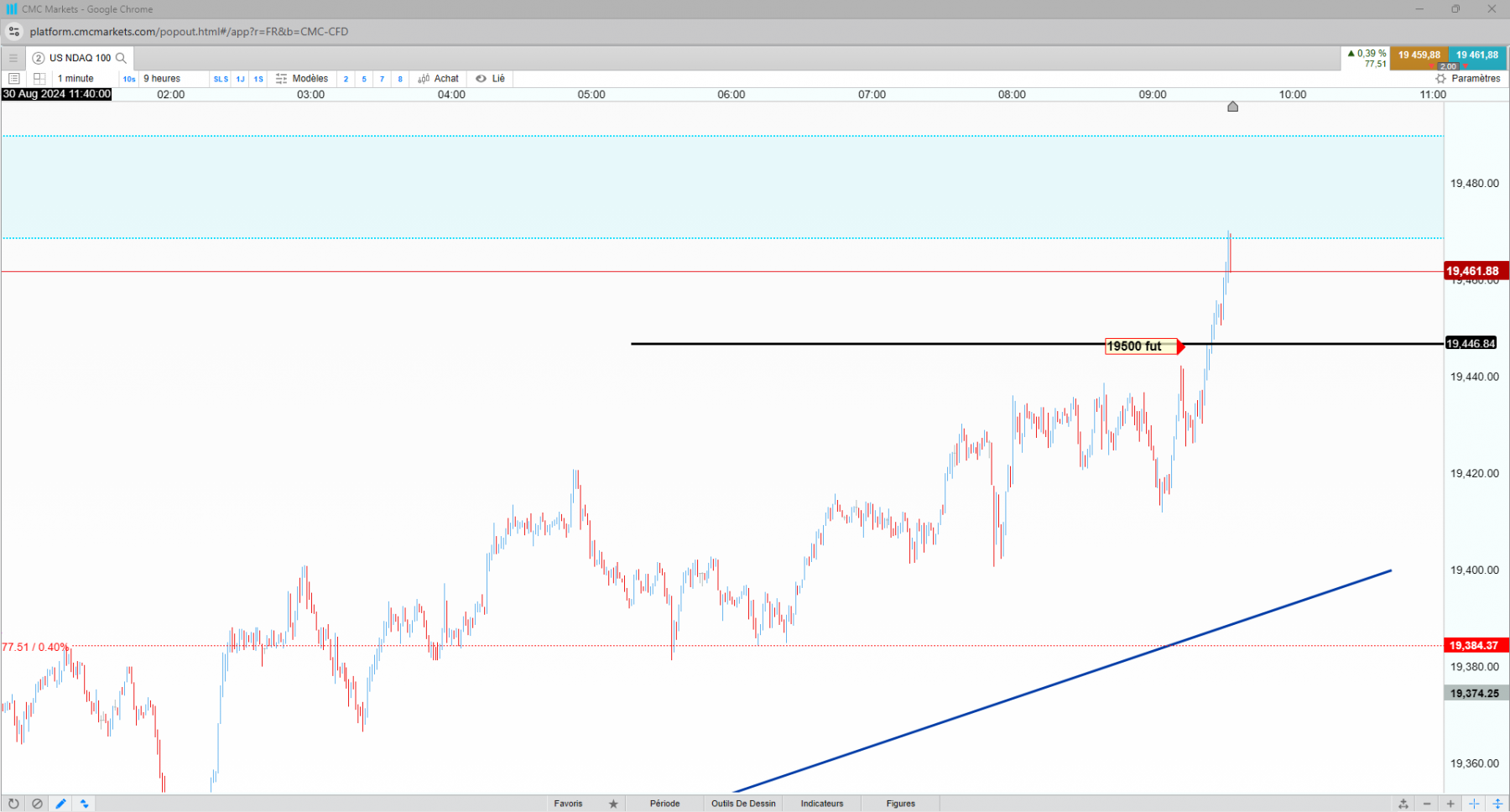
Task: Open the Indicateurs tab
Action: click(822, 804)
